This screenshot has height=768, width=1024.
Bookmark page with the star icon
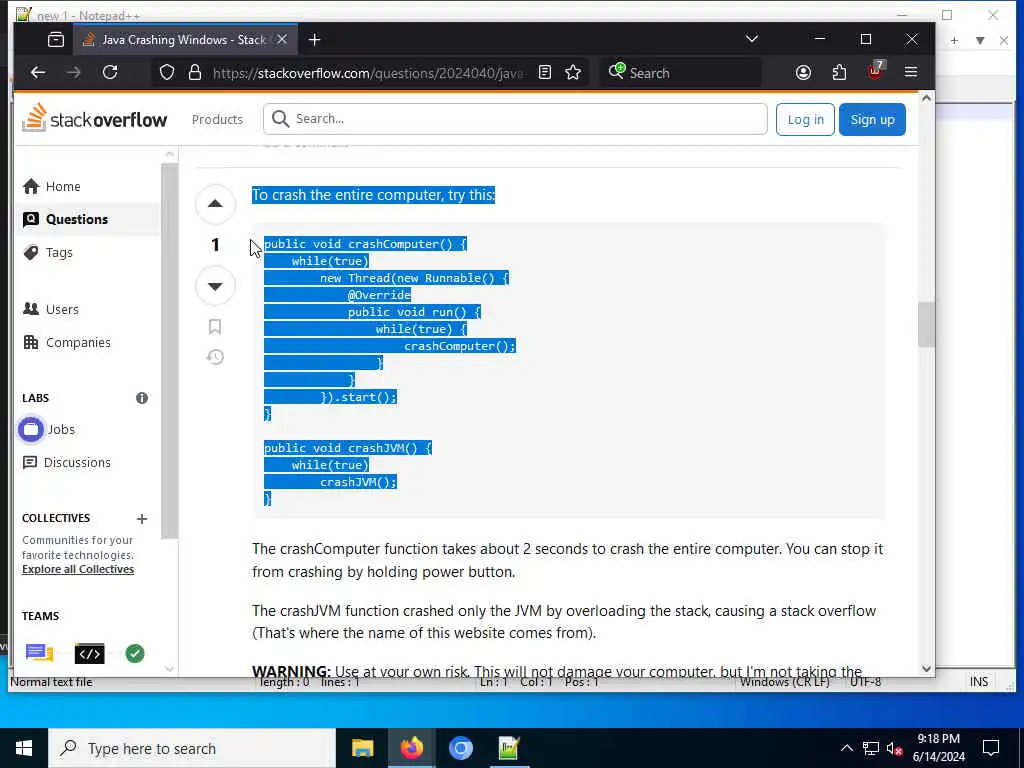pos(573,72)
